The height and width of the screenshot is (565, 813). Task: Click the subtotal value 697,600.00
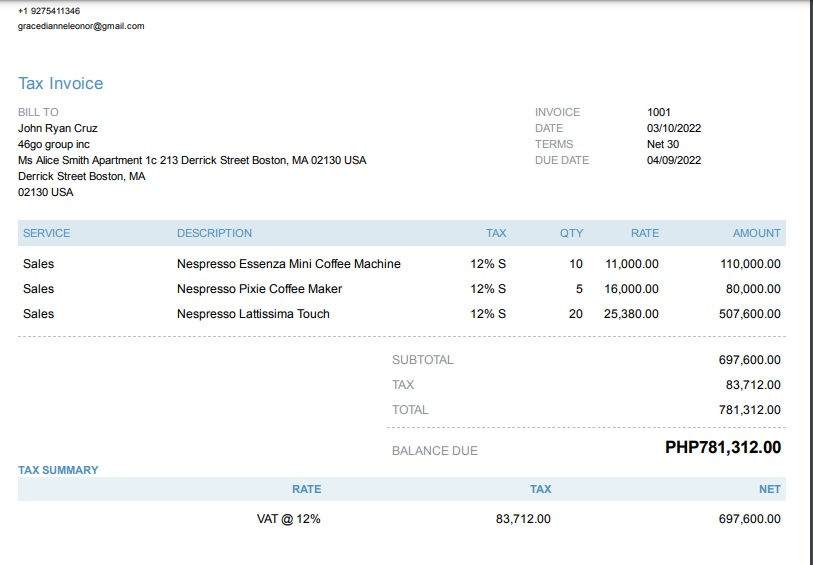pyautogui.click(x=749, y=360)
